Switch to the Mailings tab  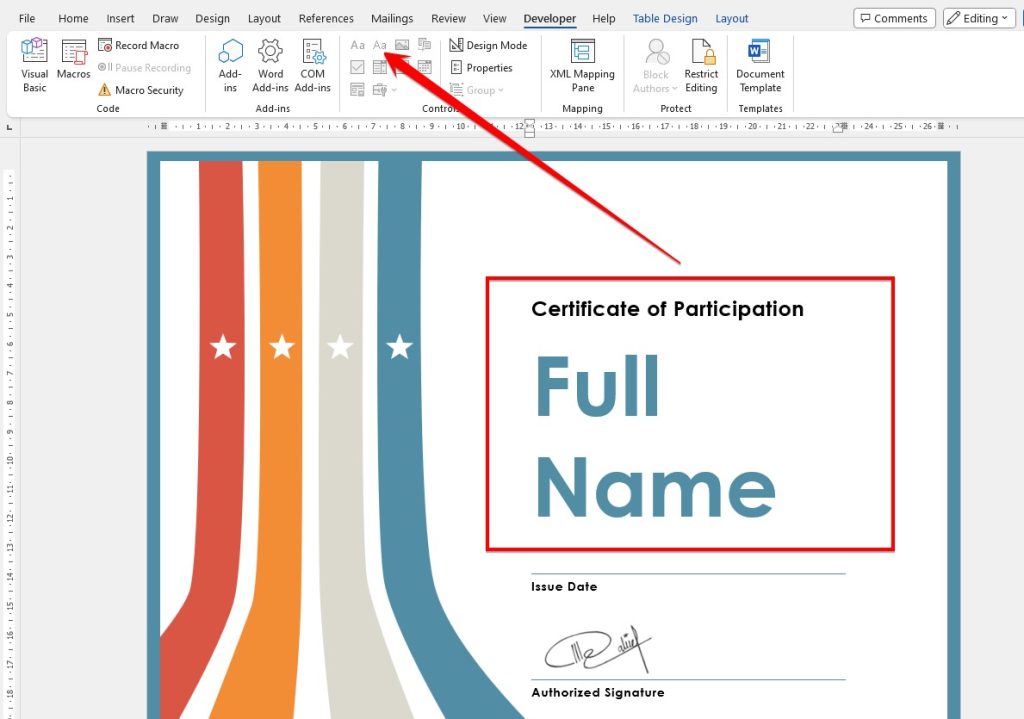point(392,18)
